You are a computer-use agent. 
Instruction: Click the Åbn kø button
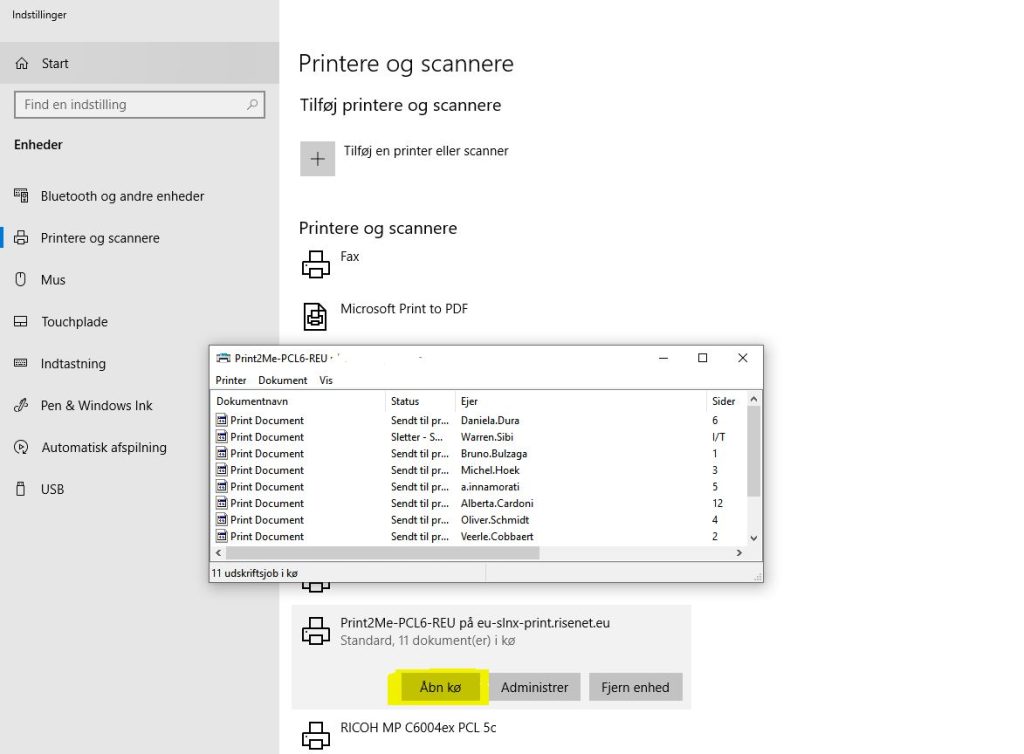438,688
